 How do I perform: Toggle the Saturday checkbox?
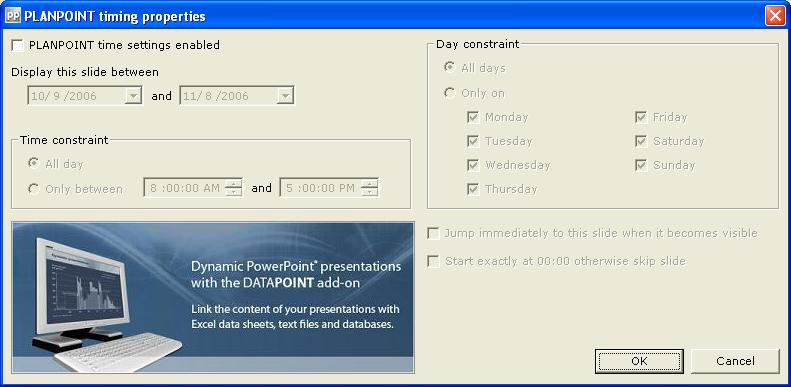click(641, 141)
